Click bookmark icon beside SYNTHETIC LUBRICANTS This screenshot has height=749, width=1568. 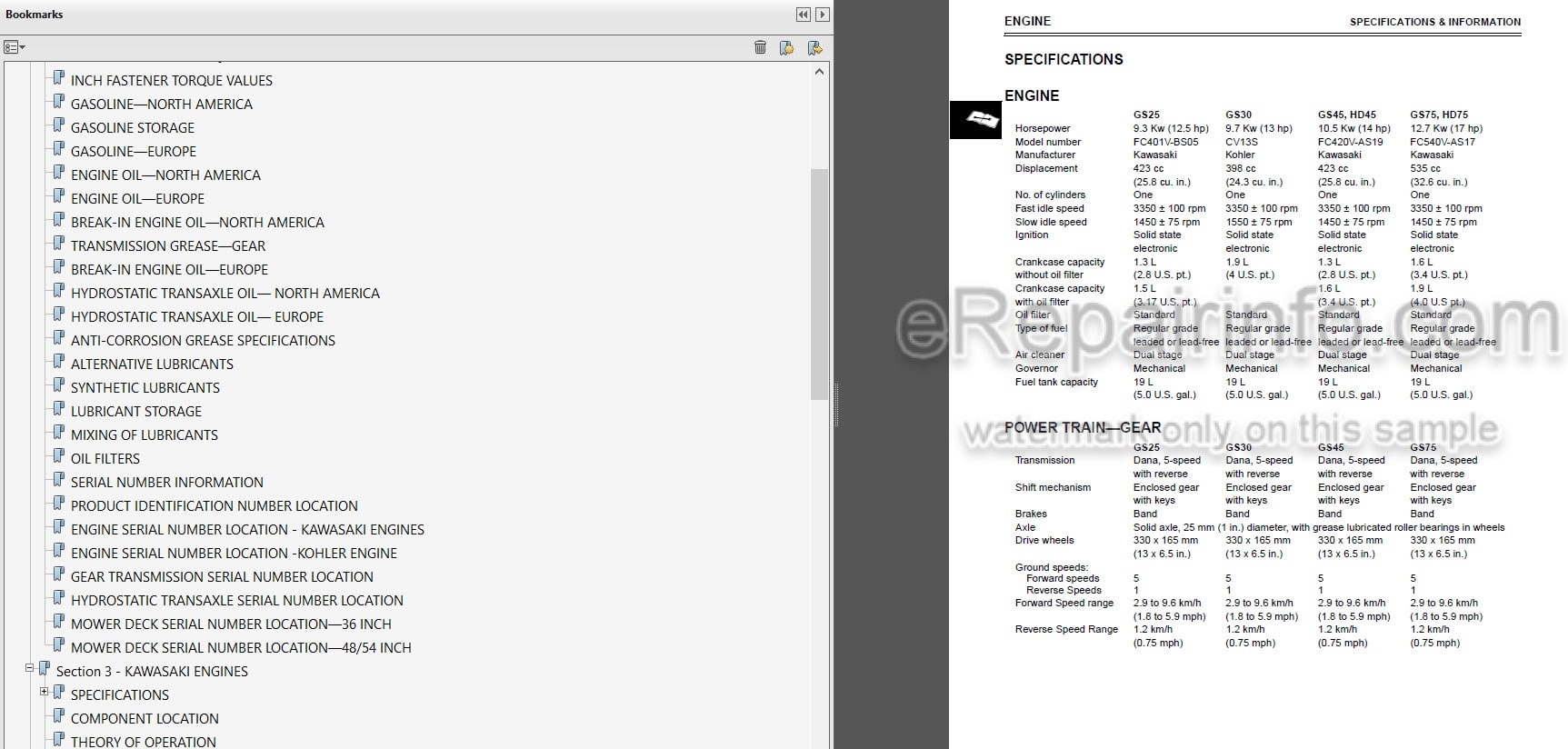point(59,385)
